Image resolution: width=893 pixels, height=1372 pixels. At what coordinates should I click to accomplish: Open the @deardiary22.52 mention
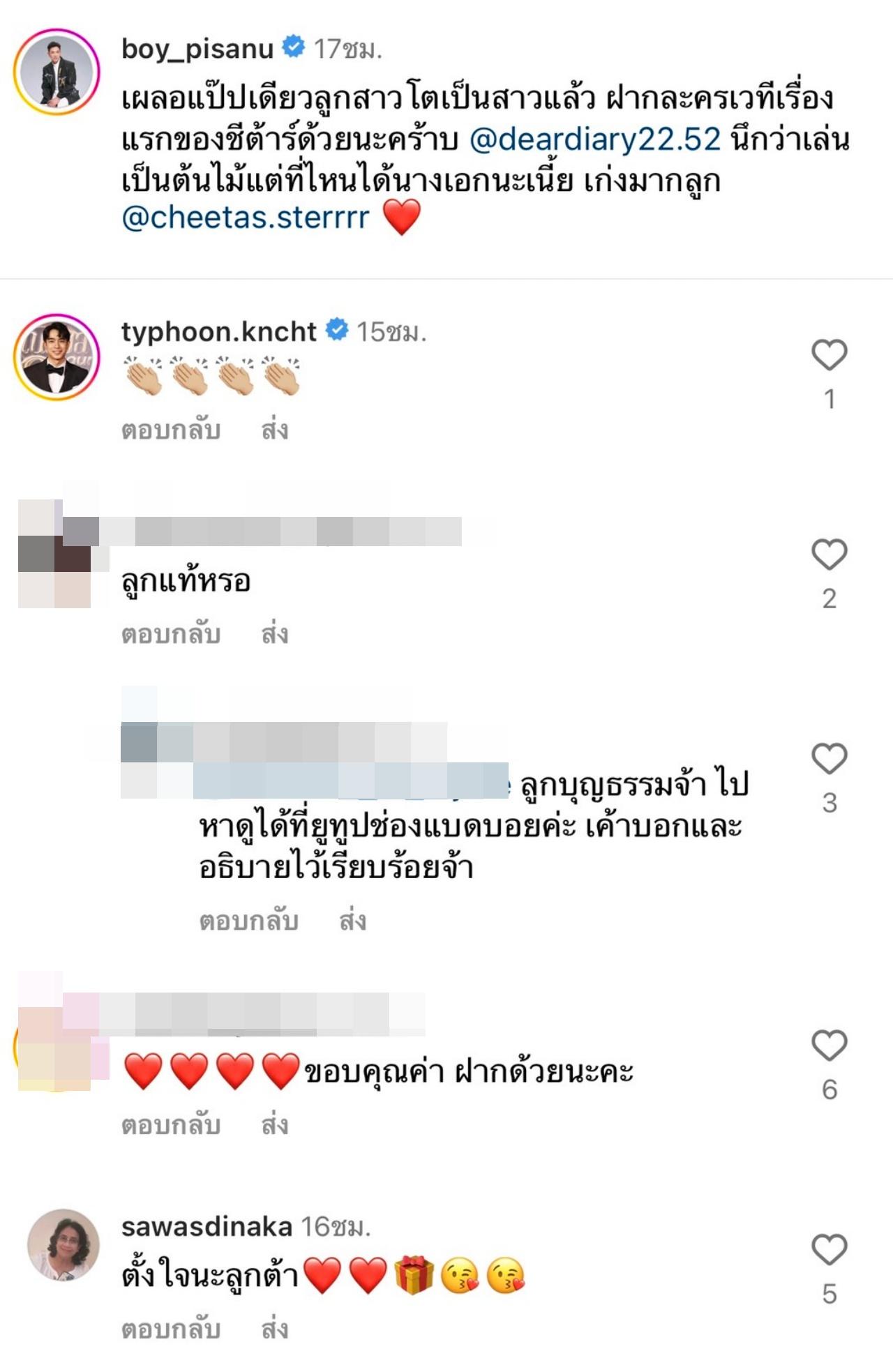click(x=595, y=140)
